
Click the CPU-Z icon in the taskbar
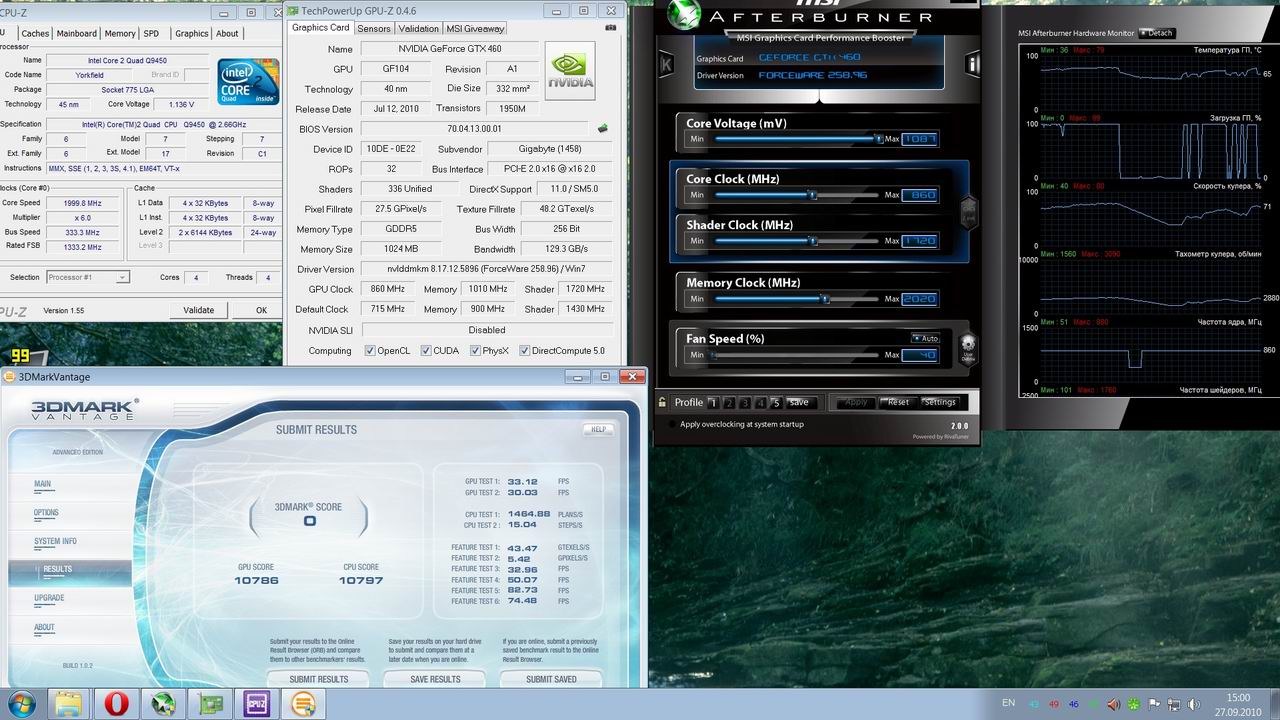[257, 704]
